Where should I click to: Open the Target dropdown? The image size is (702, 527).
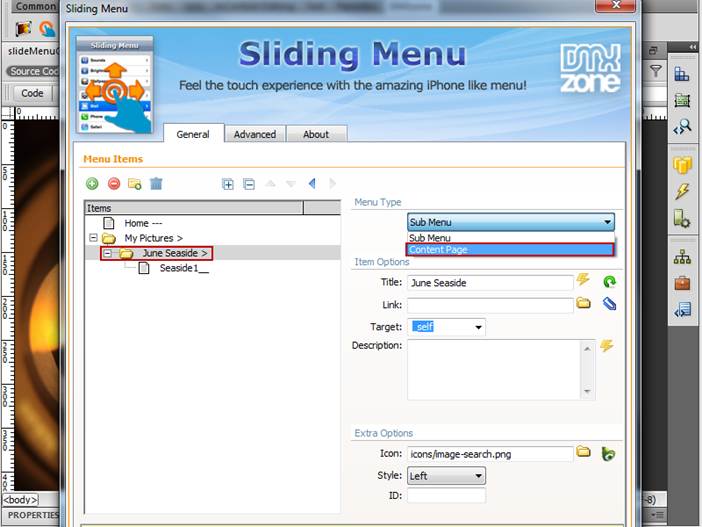pyautogui.click(x=478, y=327)
